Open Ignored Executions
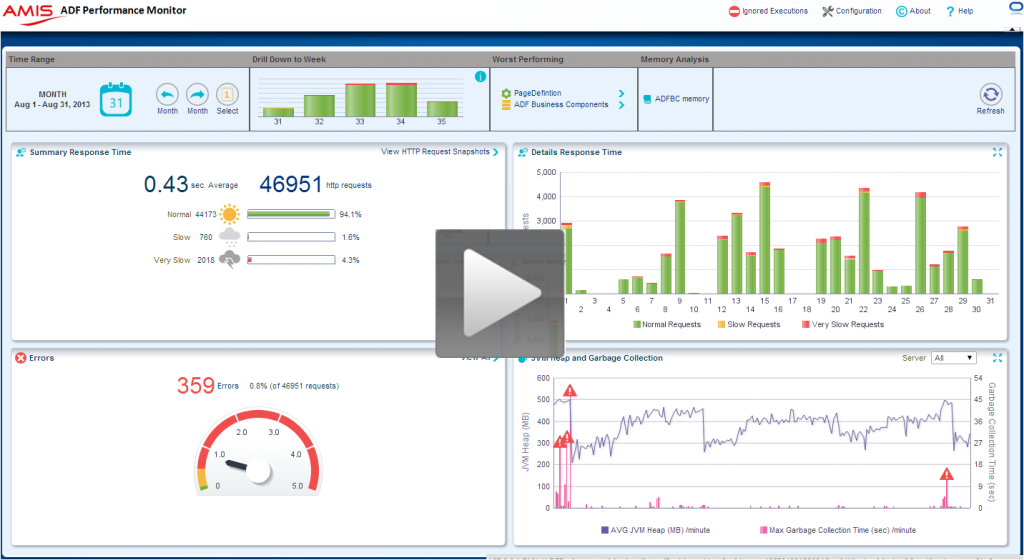Screen dimensions: 1024x560 point(768,11)
